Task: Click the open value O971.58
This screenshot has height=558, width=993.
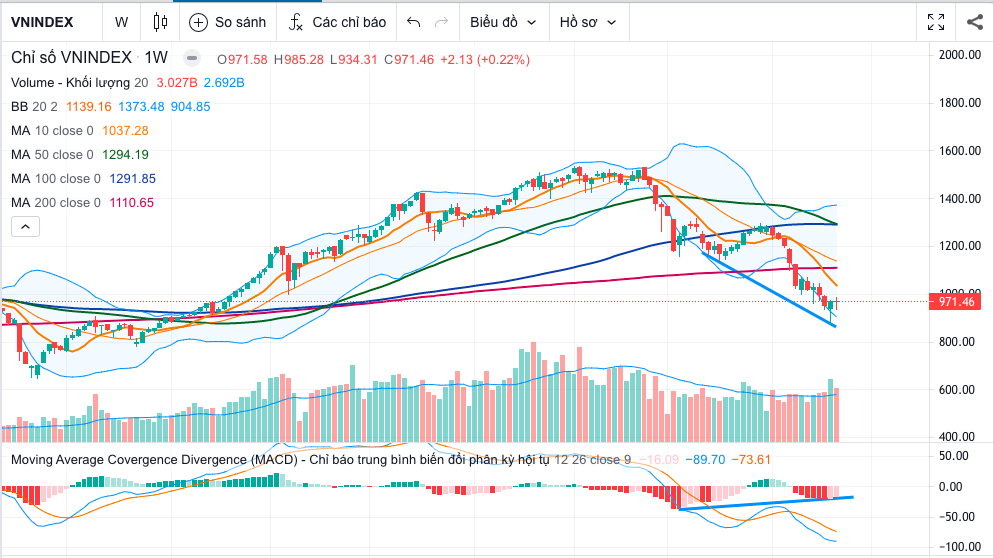Action: (x=243, y=60)
